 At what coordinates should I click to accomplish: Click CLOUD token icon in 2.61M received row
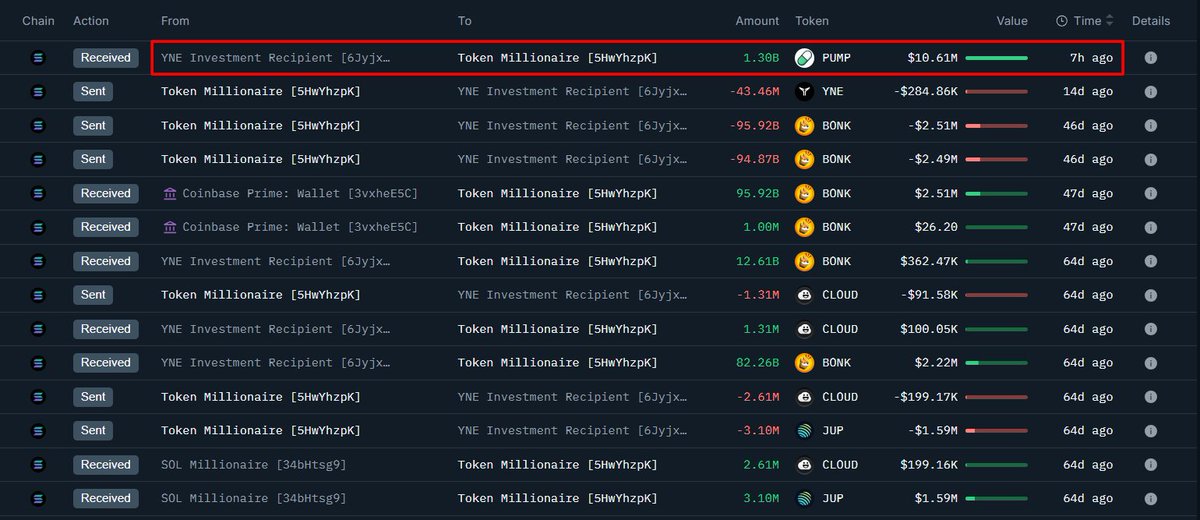click(x=805, y=464)
